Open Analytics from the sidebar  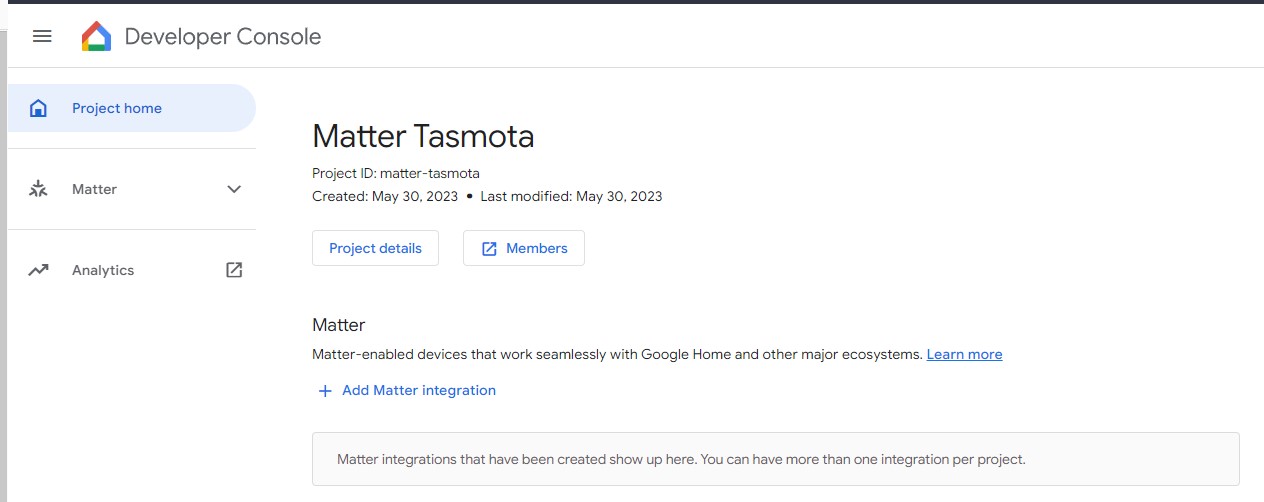tap(131, 270)
